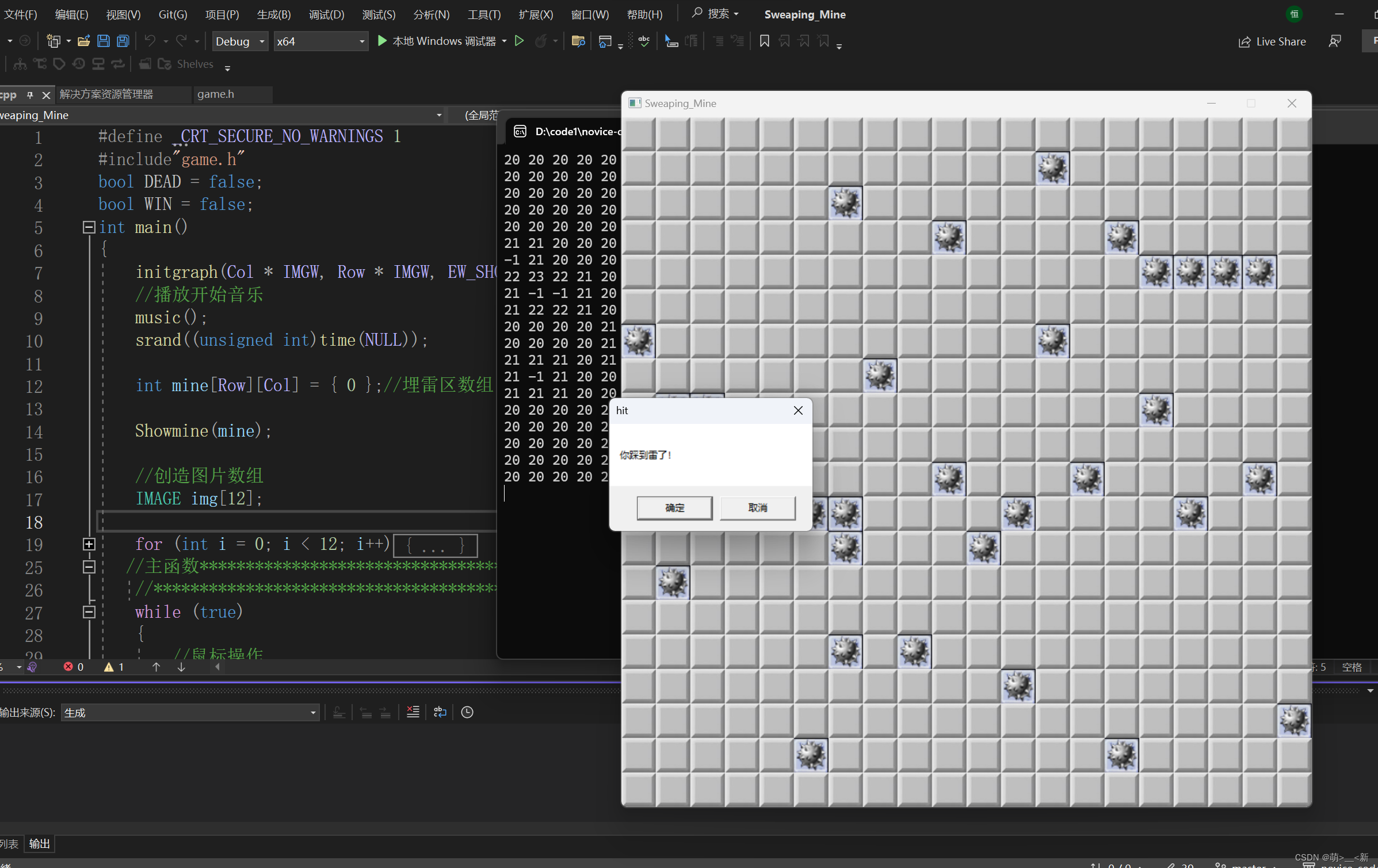Toggle bookmark using the bookmark icon
The width and height of the screenshot is (1378, 868).
(x=764, y=41)
